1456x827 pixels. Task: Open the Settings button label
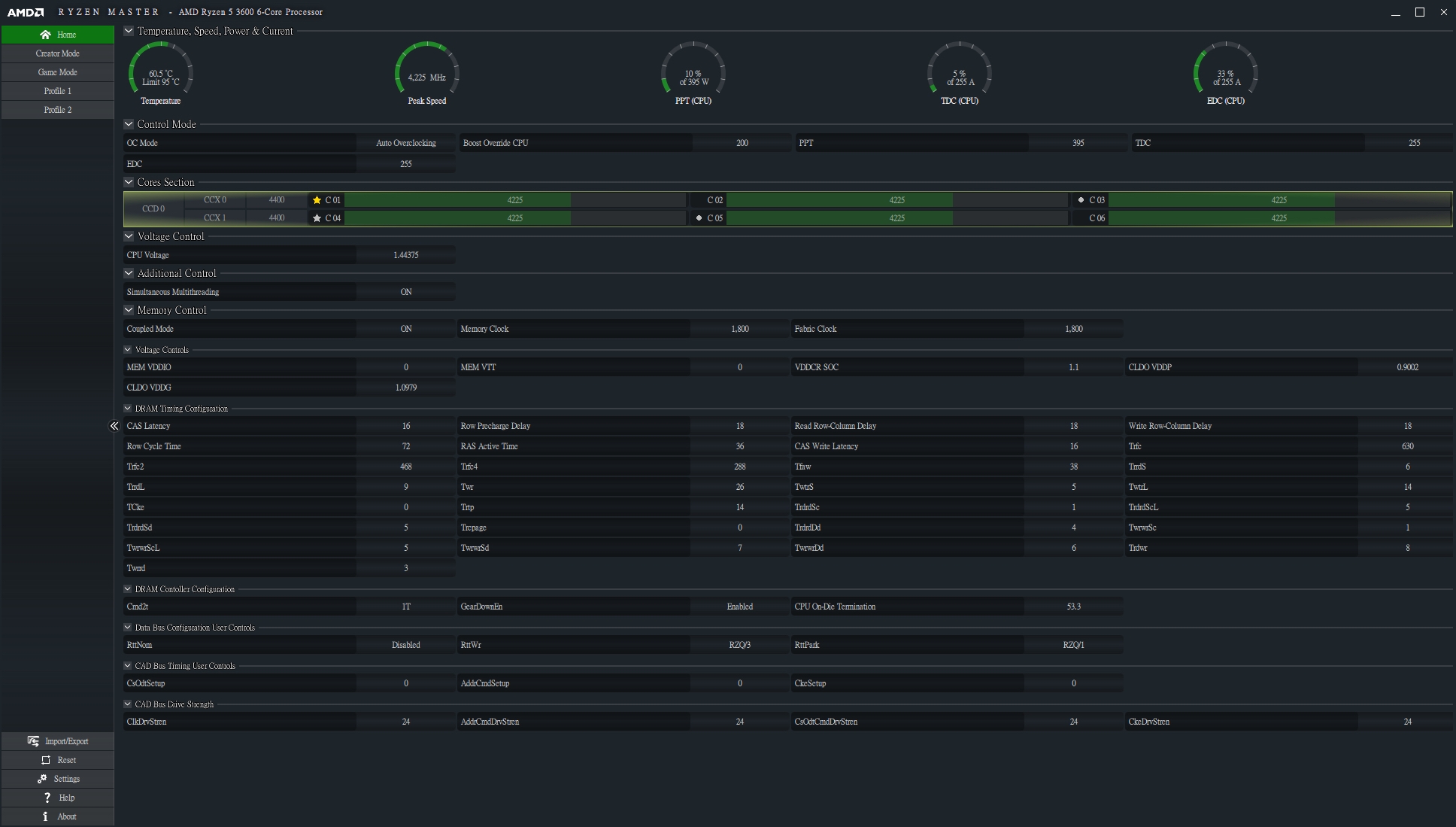point(67,779)
